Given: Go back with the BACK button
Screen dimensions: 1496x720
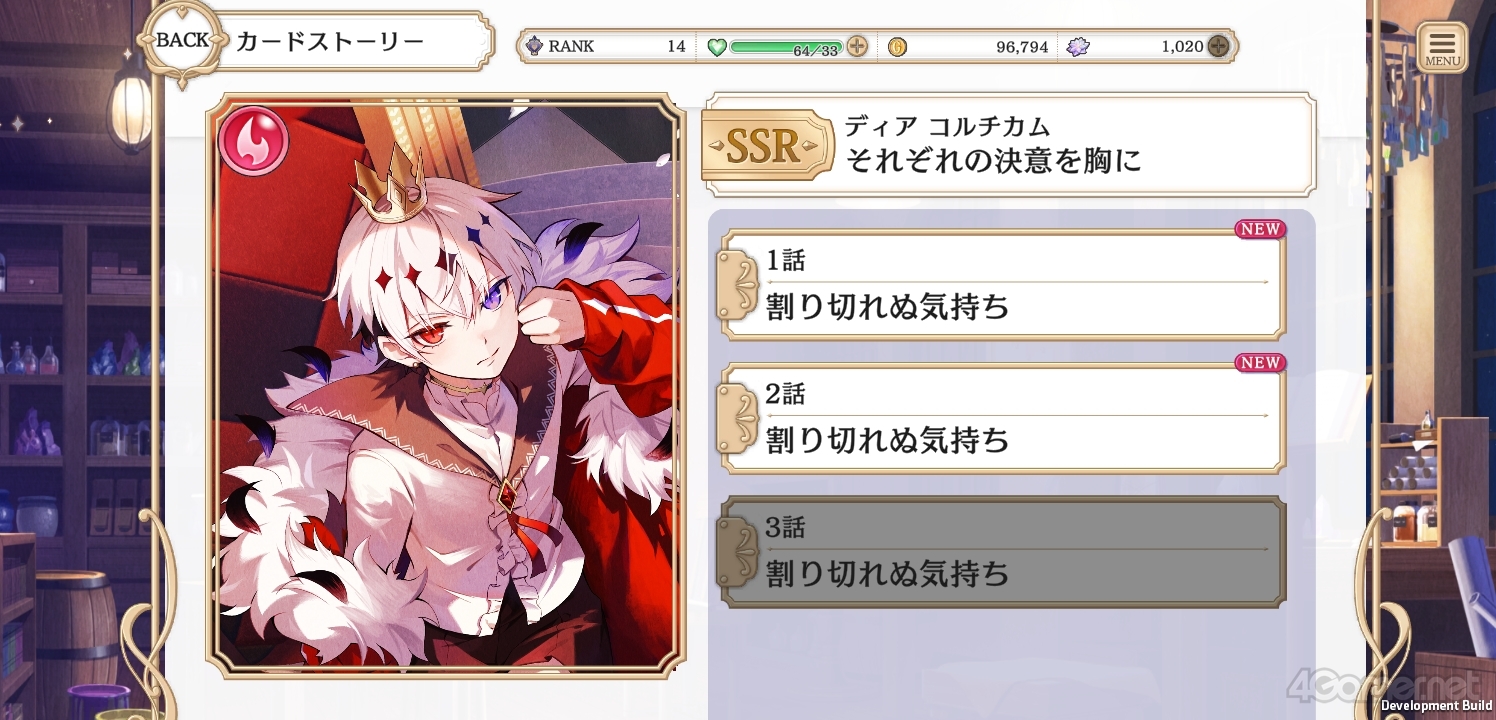Looking at the screenshot, I should [183, 41].
